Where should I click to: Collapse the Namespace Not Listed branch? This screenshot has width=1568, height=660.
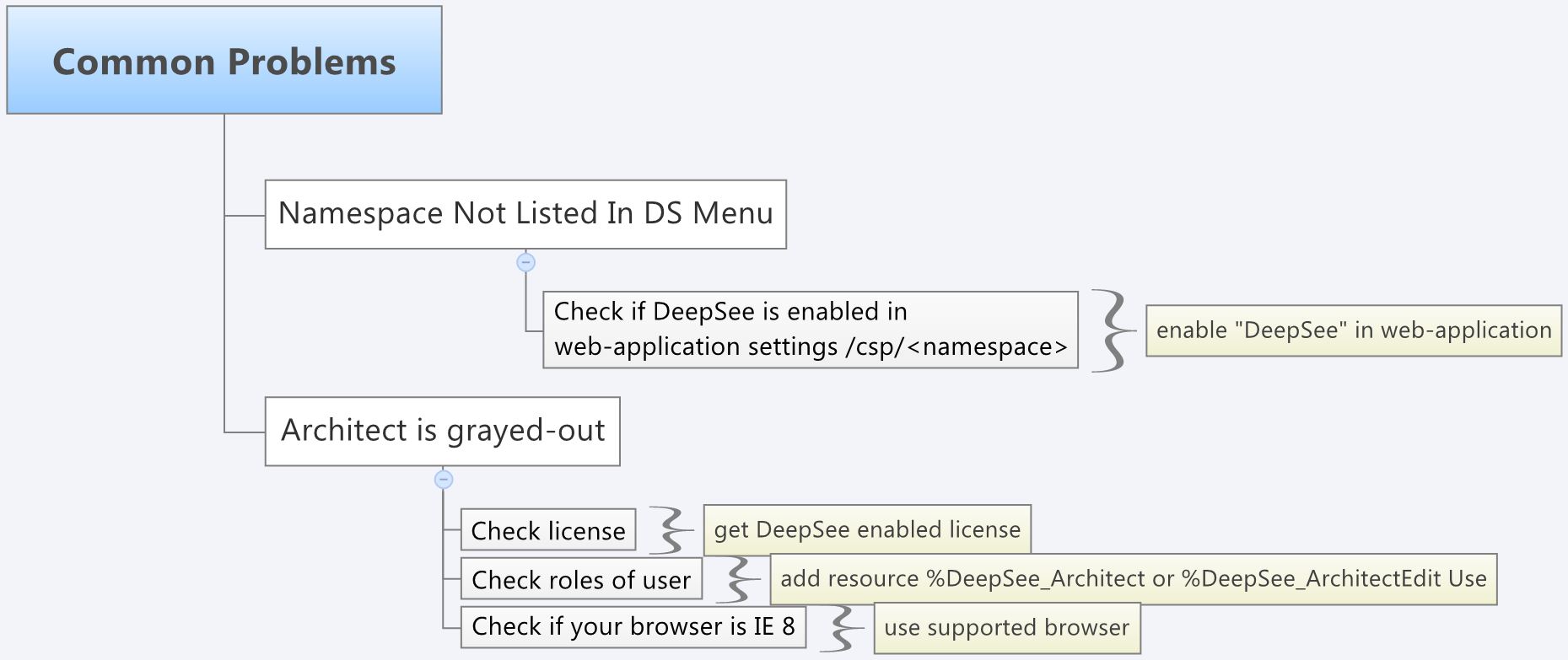(525, 263)
